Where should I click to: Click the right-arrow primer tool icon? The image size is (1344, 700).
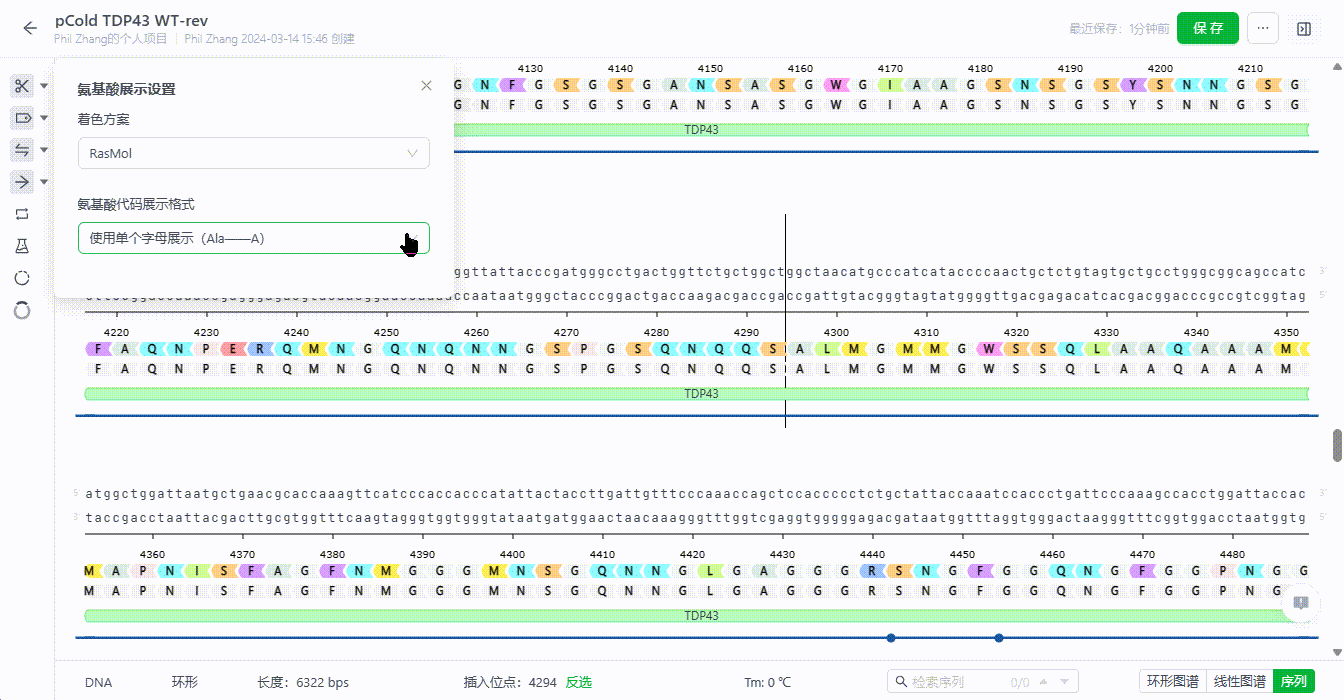(x=22, y=181)
